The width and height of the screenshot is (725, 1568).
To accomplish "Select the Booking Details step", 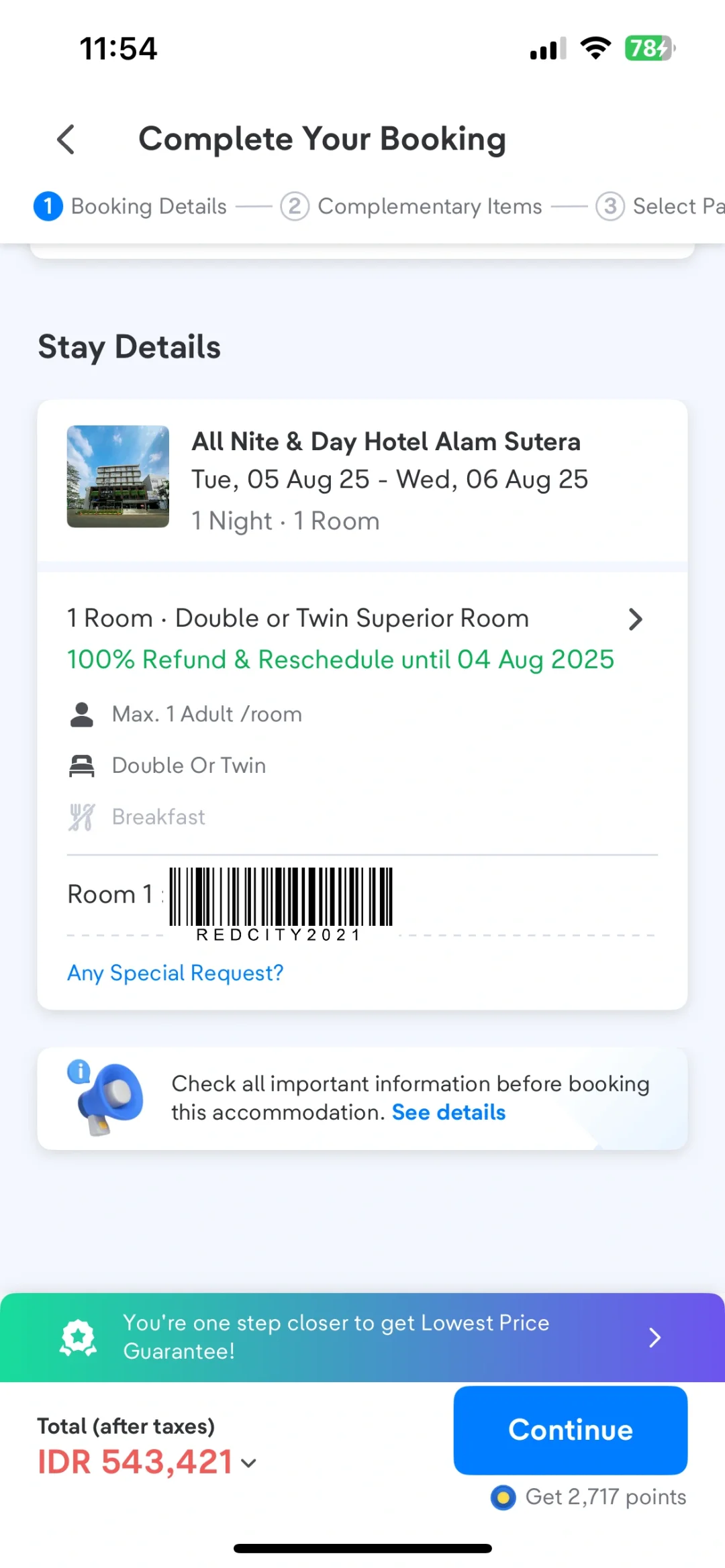I will (131, 206).
